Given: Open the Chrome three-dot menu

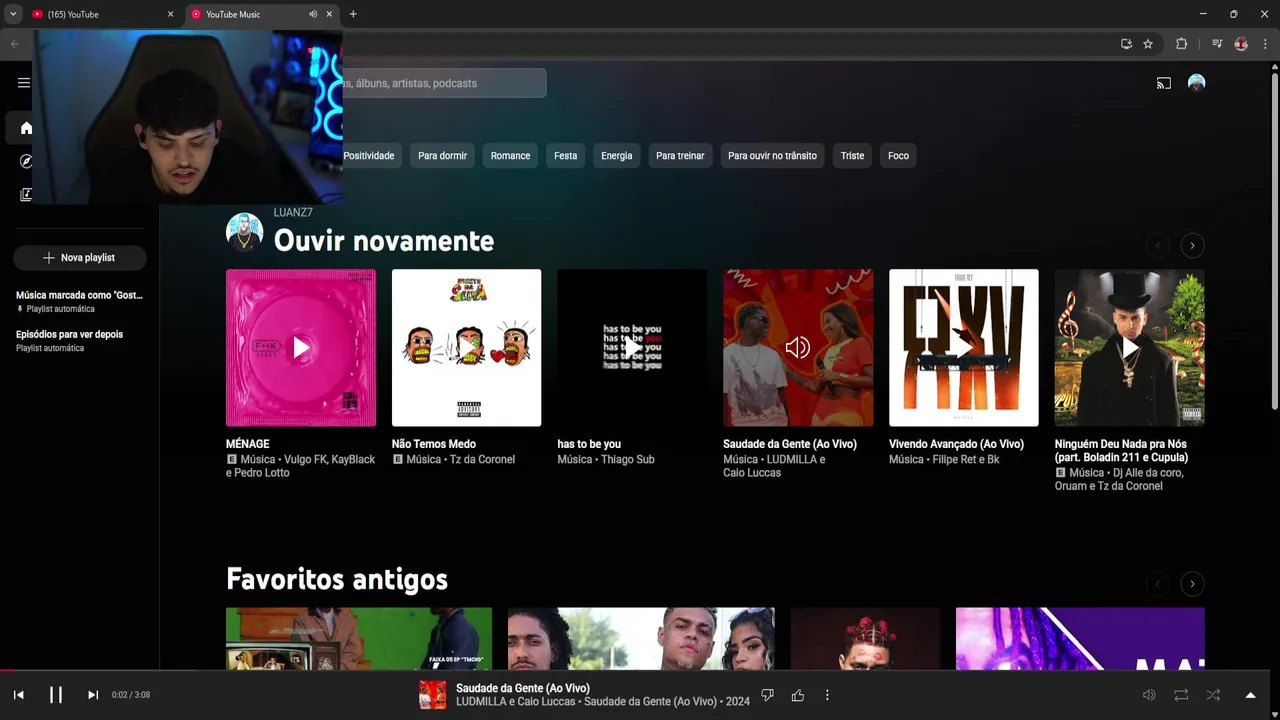Looking at the screenshot, I should click(x=1265, y=44).
